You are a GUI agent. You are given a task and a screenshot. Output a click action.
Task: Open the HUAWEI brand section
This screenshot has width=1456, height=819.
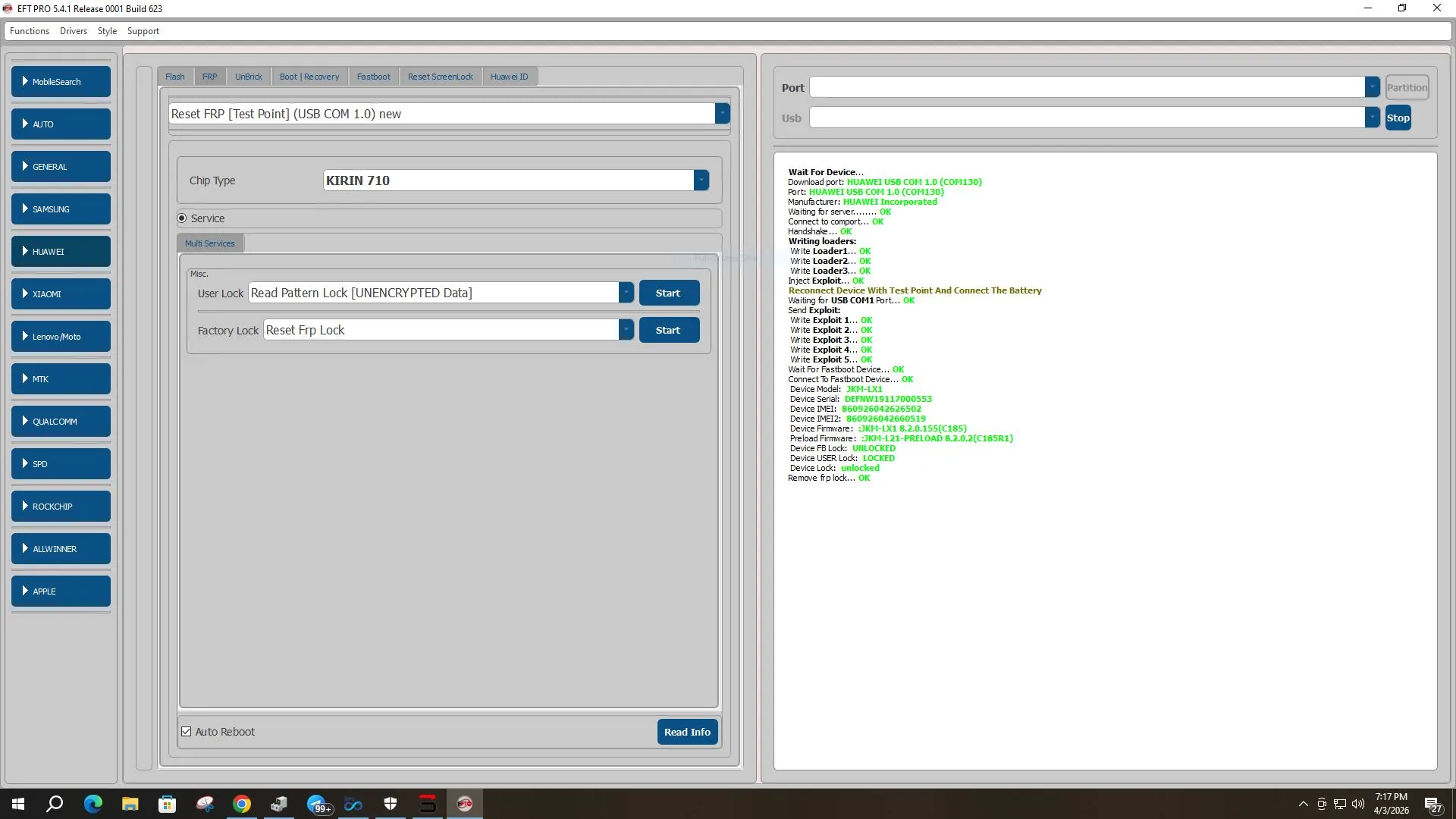[x=61, y=252]
